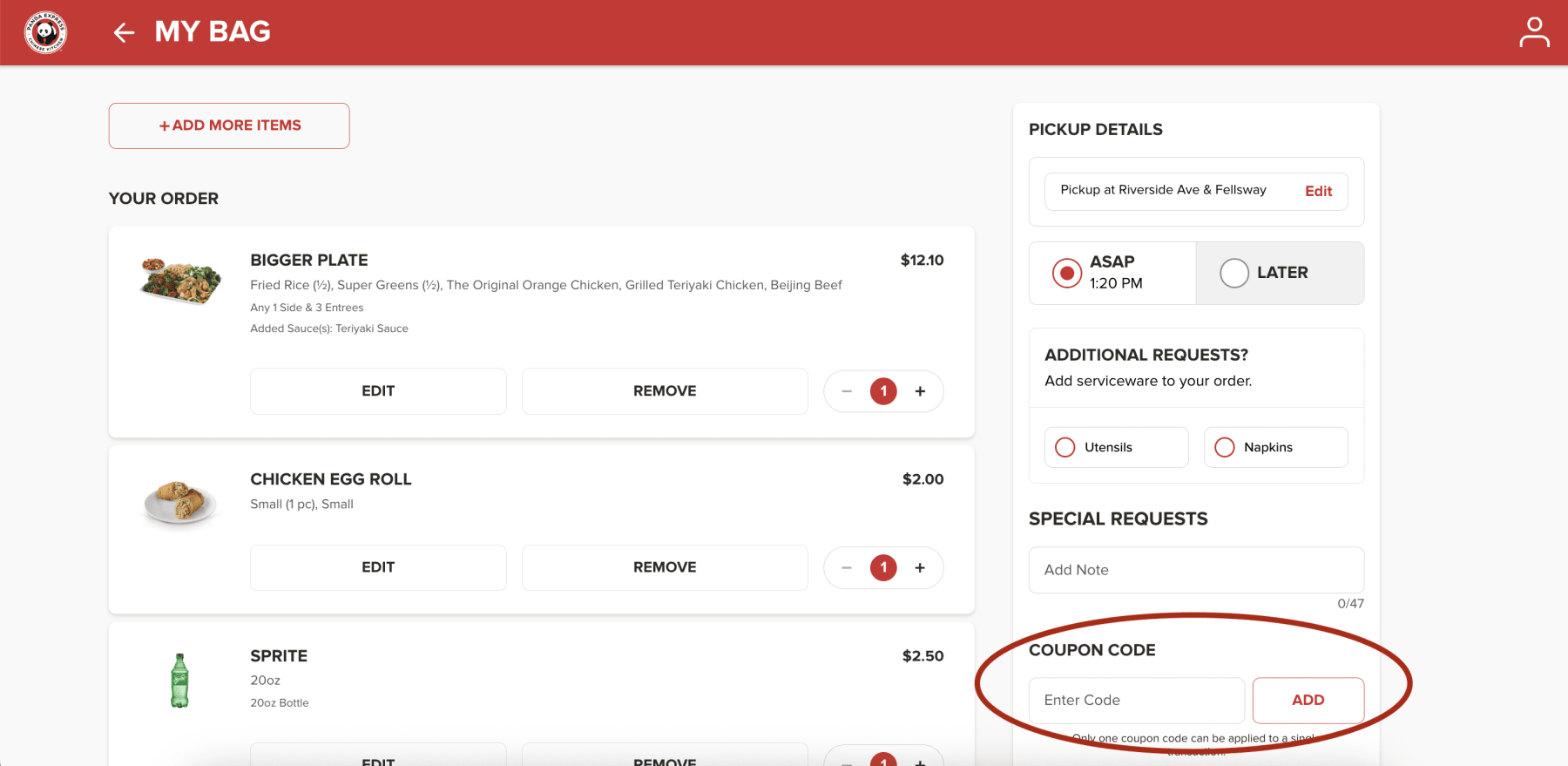The width and height of the screenshot is (1568, 766).
Task: Click the Panda Express logo
Action: pyautogui.click(x=45, y=32)
